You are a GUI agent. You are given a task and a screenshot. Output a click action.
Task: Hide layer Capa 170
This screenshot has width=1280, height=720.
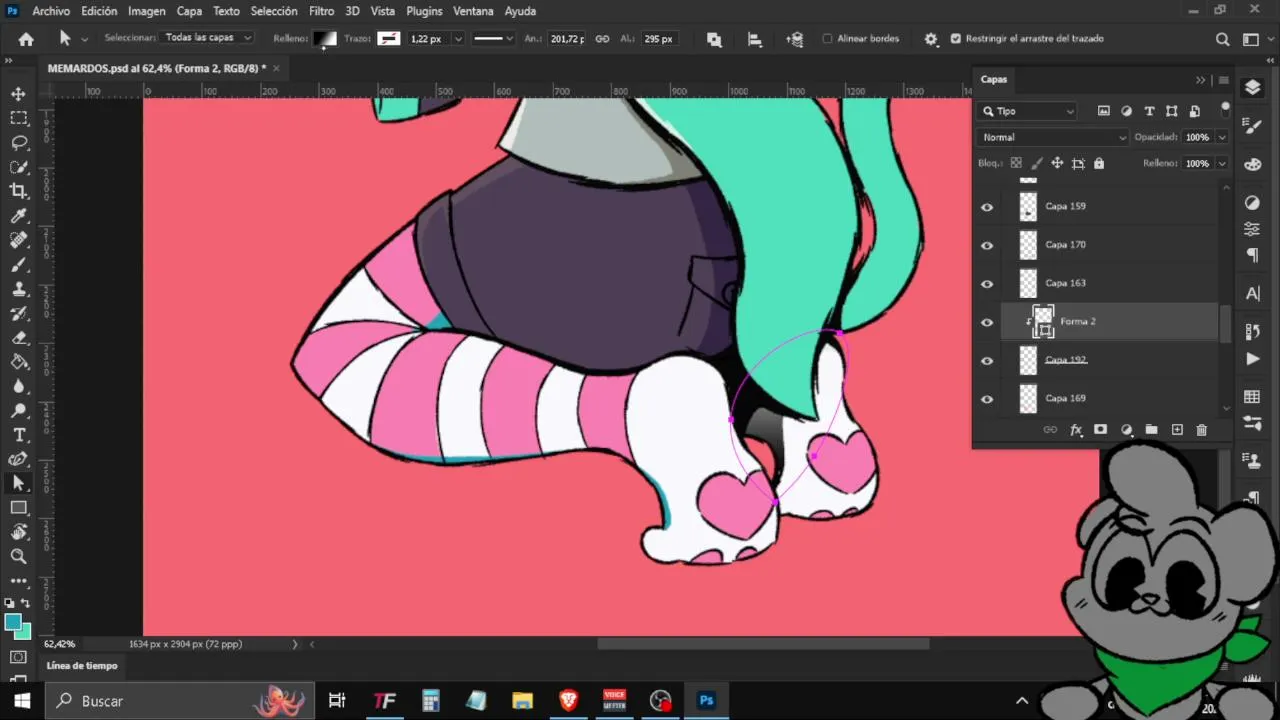point(987,245)
